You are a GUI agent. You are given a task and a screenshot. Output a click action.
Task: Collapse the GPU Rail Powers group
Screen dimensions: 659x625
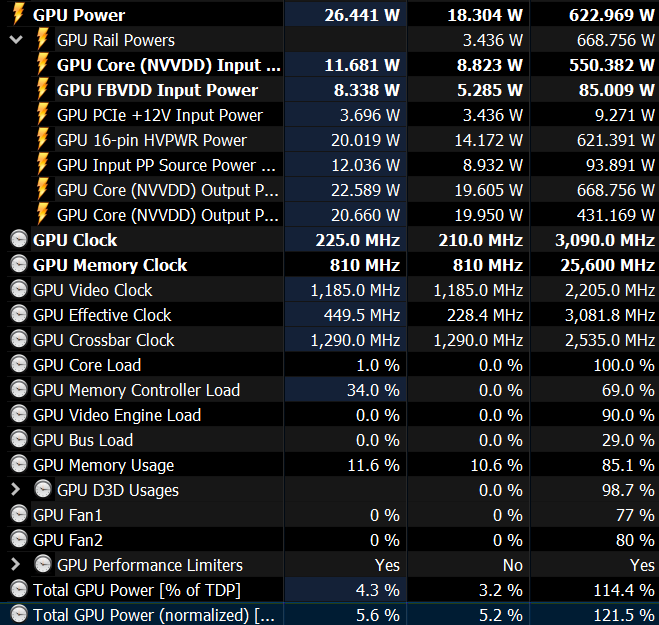(16, 40)
